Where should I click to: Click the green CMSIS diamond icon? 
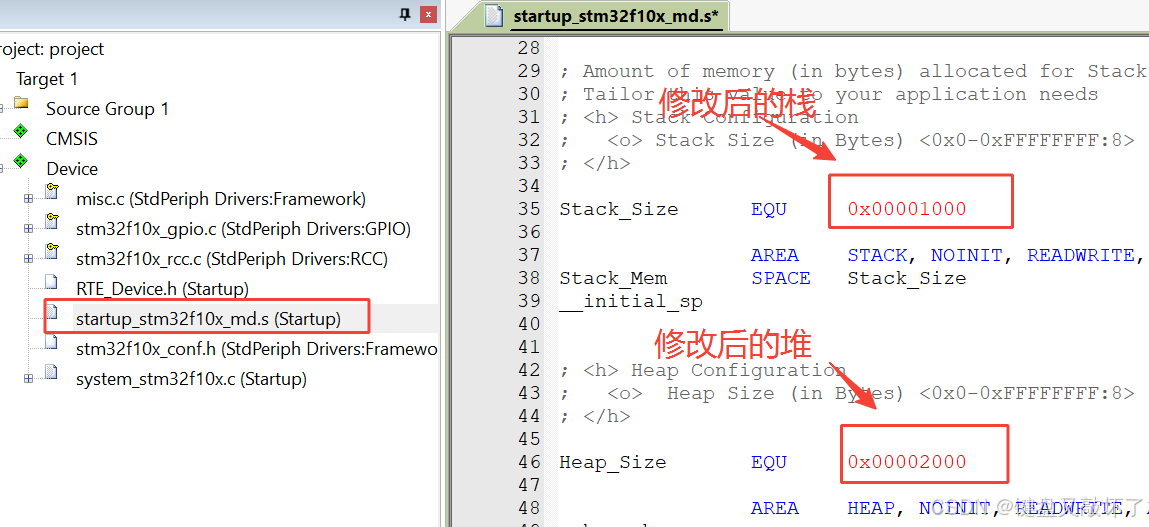click(x=21, y=133)
